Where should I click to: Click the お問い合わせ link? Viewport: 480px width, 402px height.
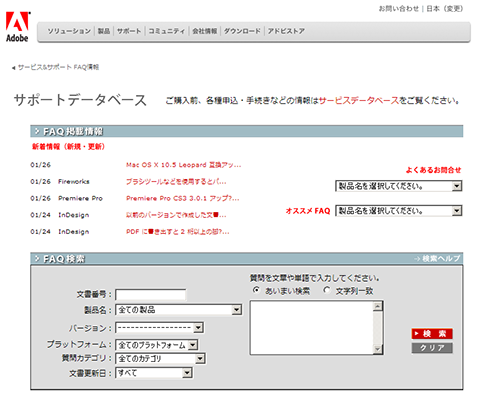click(399, 9)
